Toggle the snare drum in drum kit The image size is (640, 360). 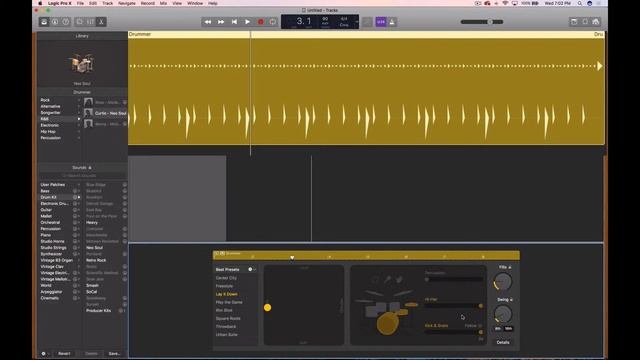[x=403, y=312]
